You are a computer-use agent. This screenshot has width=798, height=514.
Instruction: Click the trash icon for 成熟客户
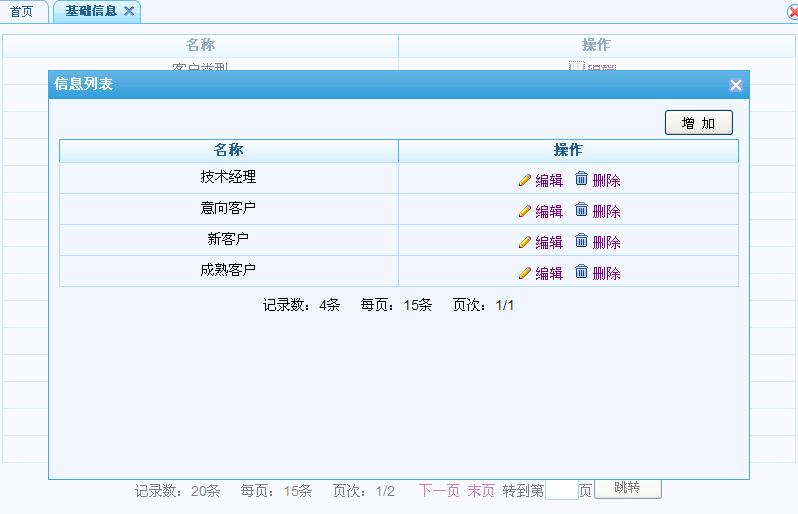point(581,273)
